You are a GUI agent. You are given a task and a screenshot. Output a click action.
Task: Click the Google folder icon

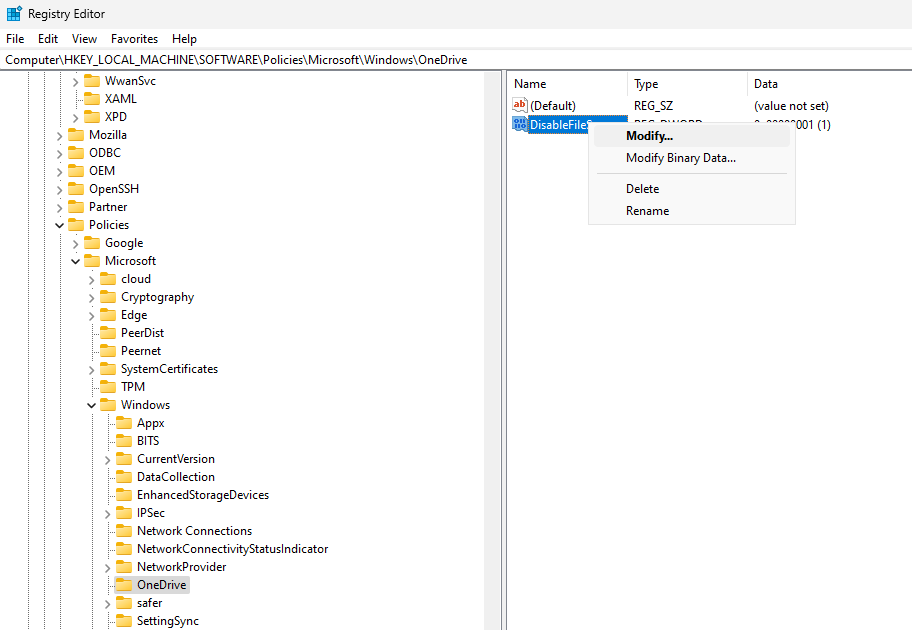(92, 243)
